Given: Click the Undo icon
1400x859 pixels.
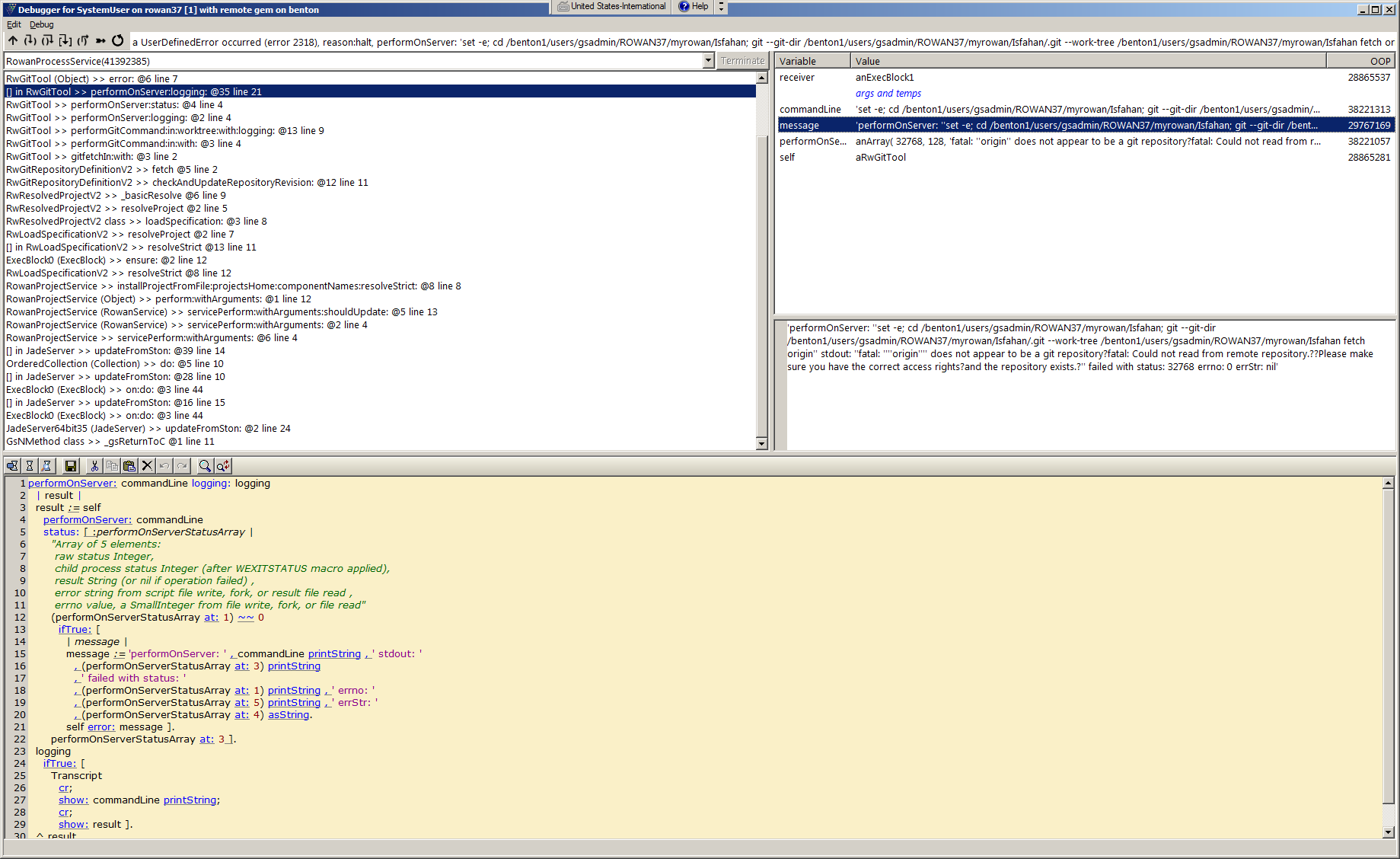Looking at the screenshot, I should [164, 466].
